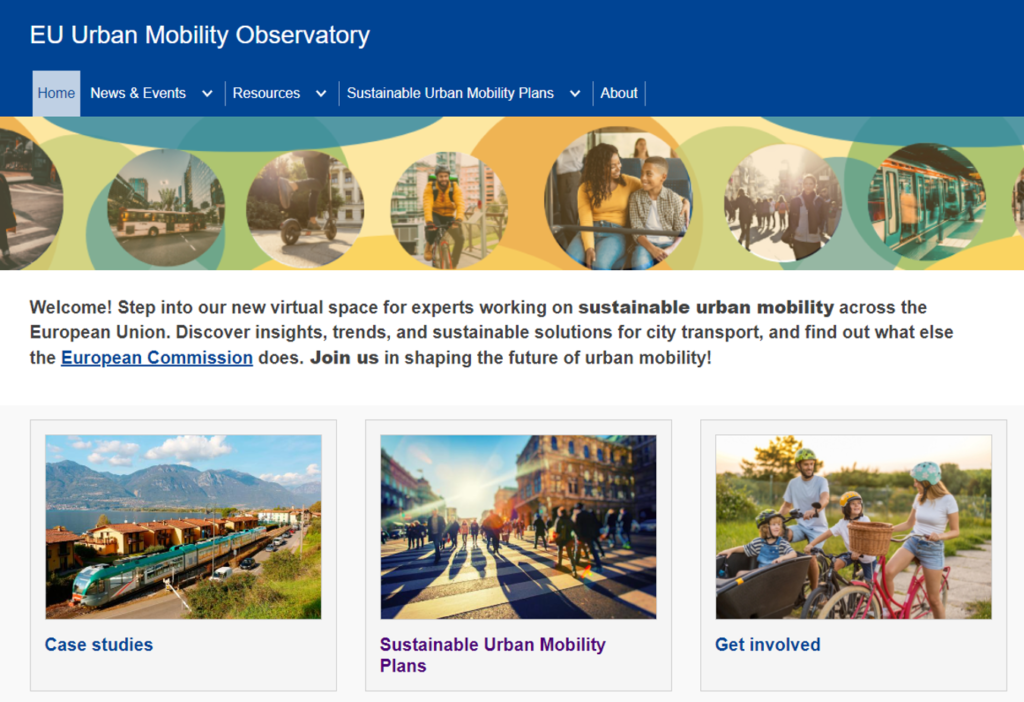This screenshot has height=702, width=1024.
Task: Expand the News & Events chevron
Action: 207,93
